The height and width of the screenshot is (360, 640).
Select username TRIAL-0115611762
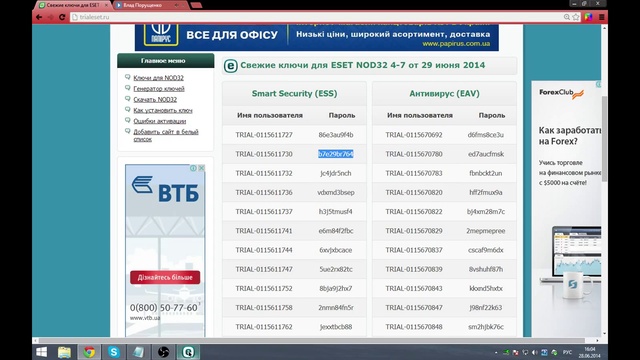pos(264,327)
